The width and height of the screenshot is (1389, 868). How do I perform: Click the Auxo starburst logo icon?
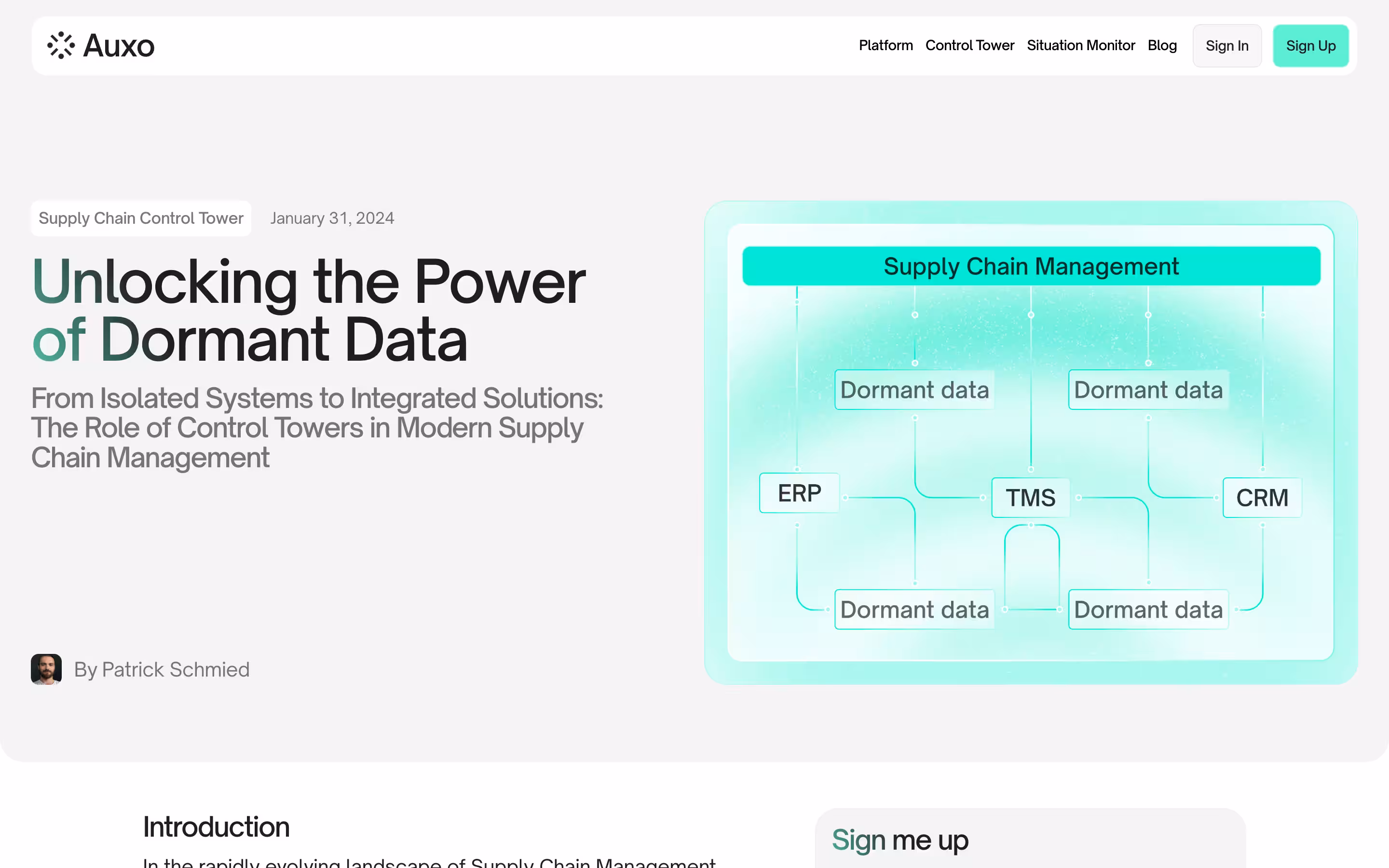pos(61,45)
